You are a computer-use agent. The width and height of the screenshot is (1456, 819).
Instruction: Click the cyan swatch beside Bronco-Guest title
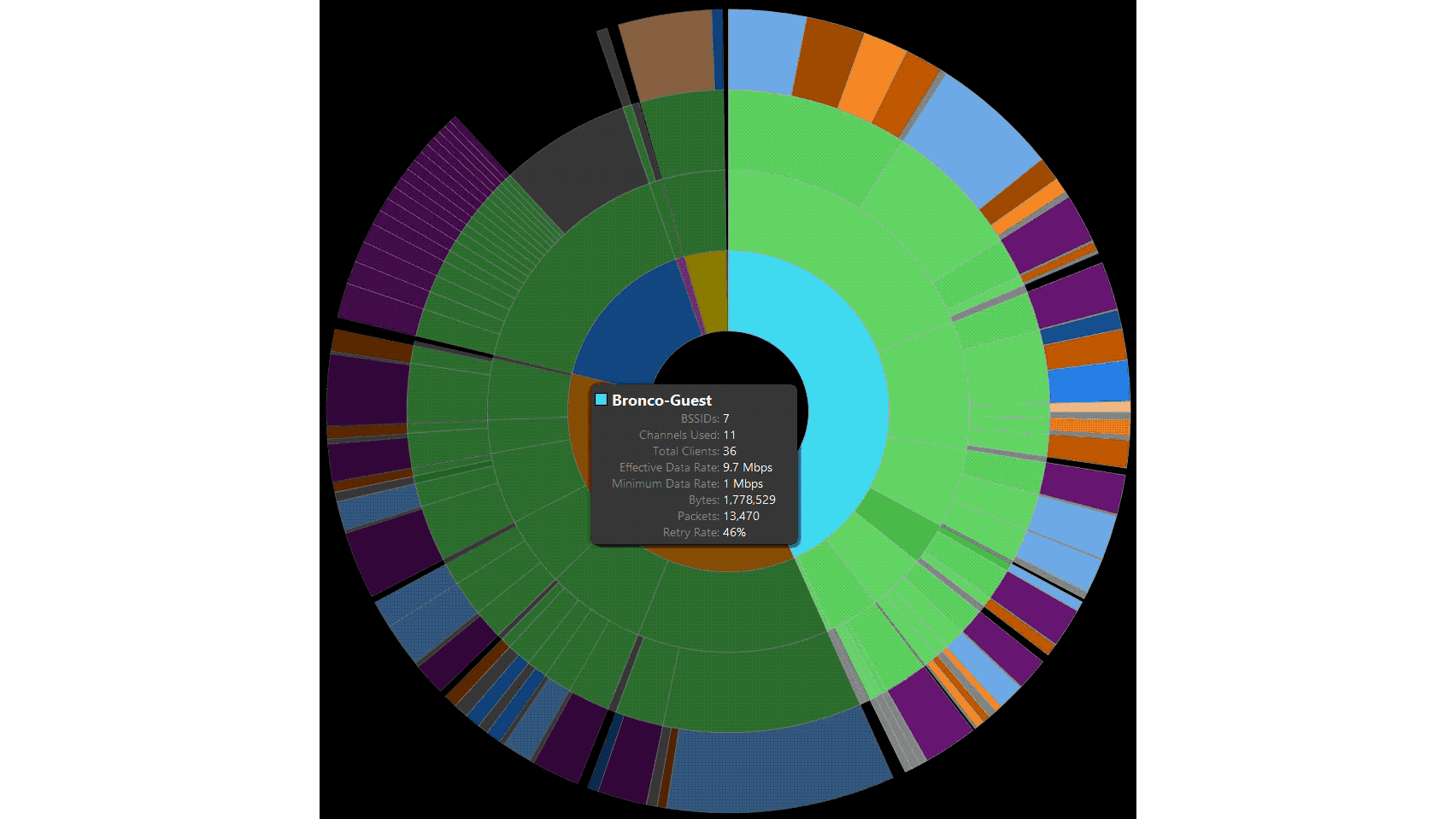point(601,400)
